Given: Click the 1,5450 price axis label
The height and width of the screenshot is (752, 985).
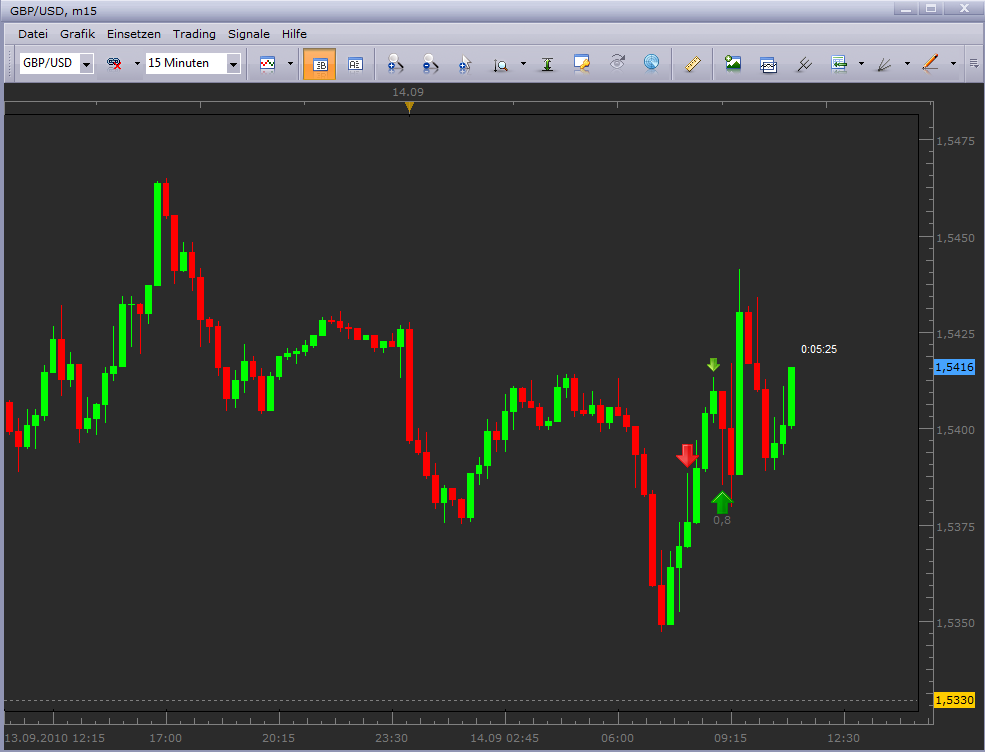Looking at the screenshot, I should point(955,238).
